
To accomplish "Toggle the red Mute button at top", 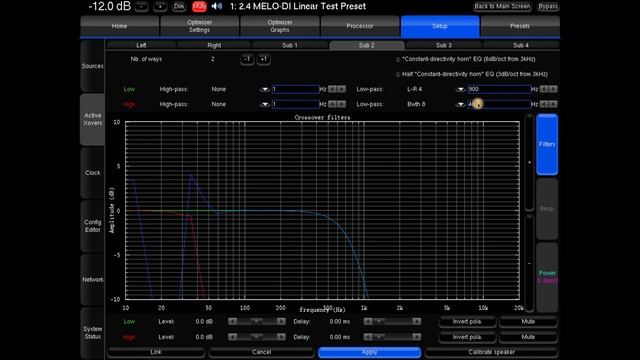I will click(199, 6).
